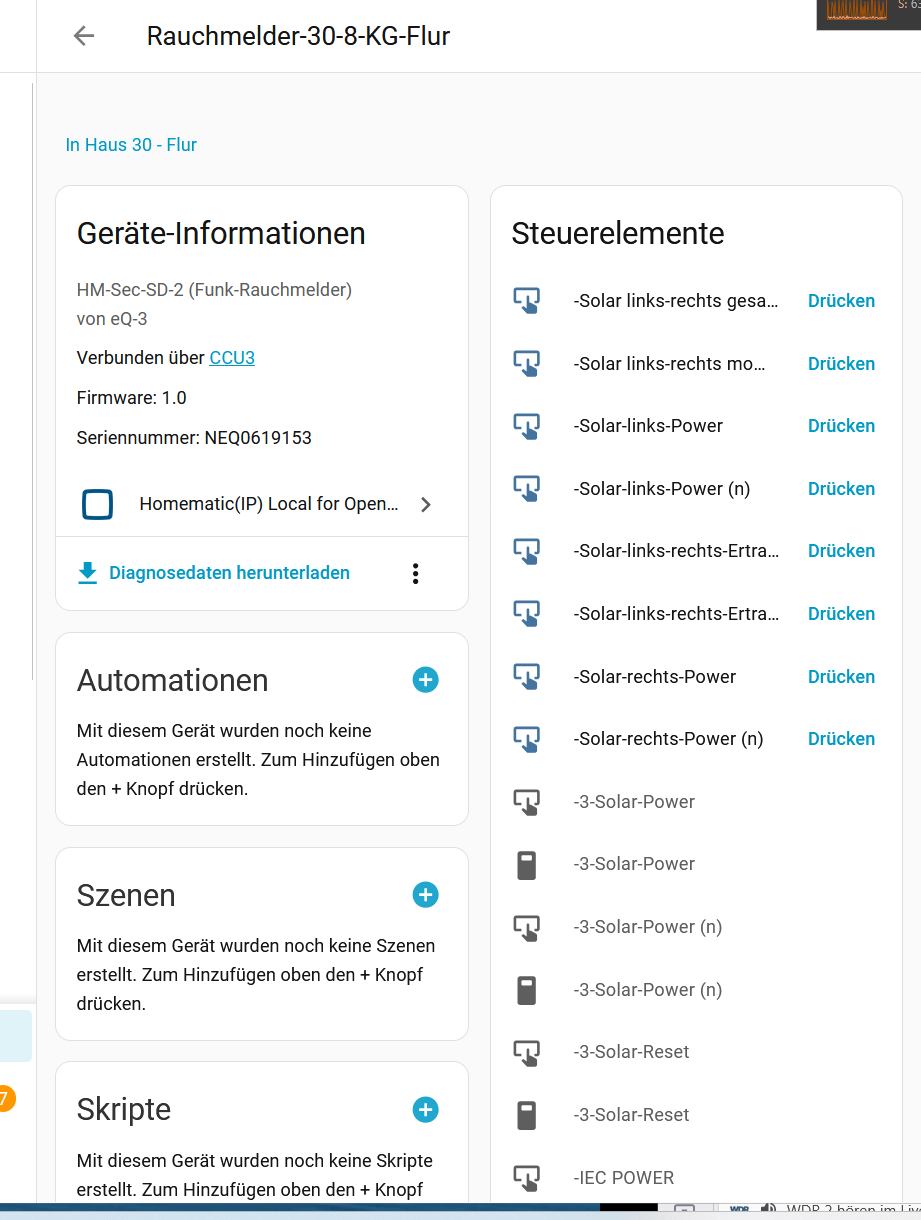Click the orange notification badge in sidebar
Image resolution: width=921 pixels, height=1220 pixels.
(5, 1099)
